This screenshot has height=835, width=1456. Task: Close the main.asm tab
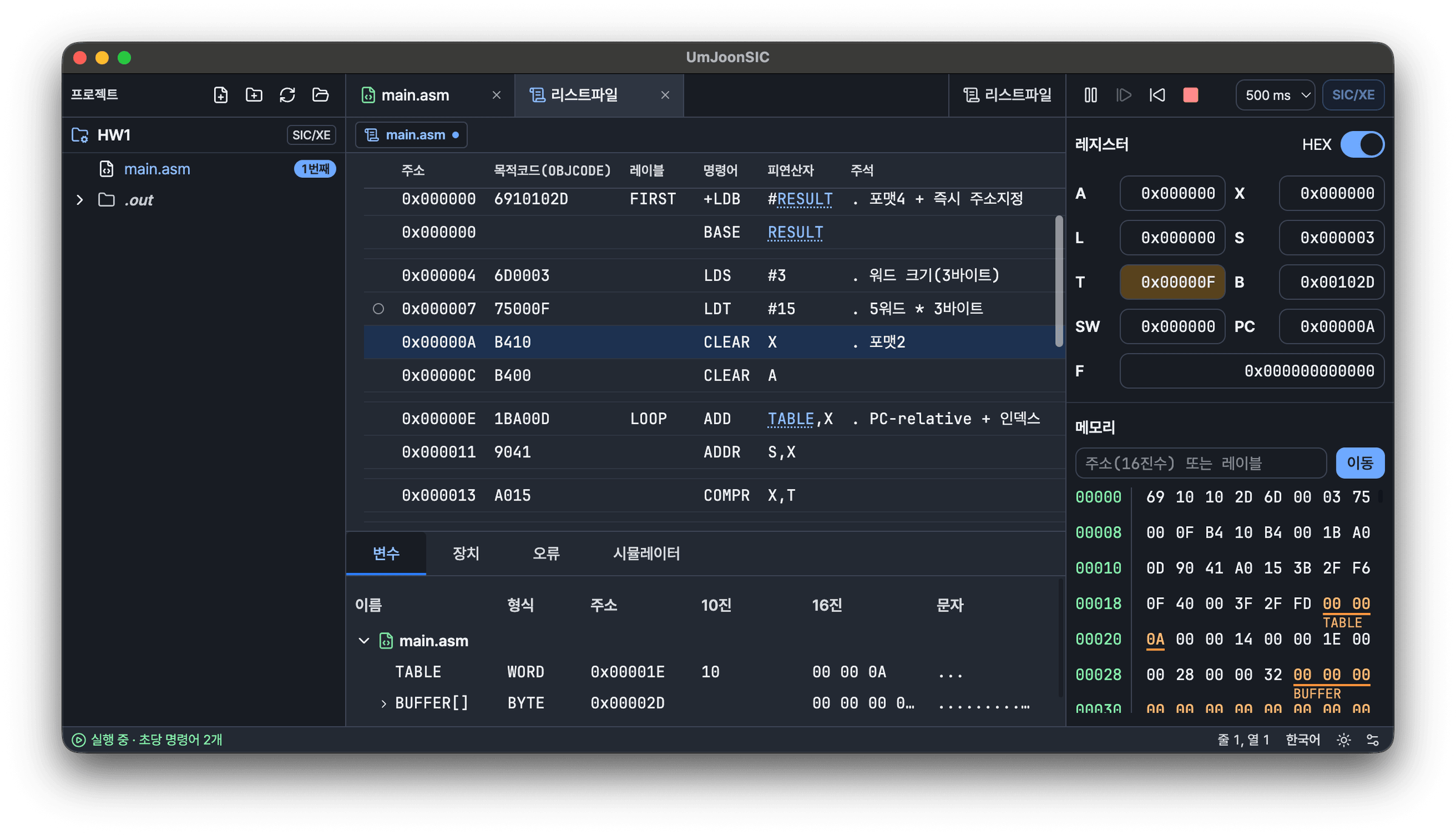496,95
